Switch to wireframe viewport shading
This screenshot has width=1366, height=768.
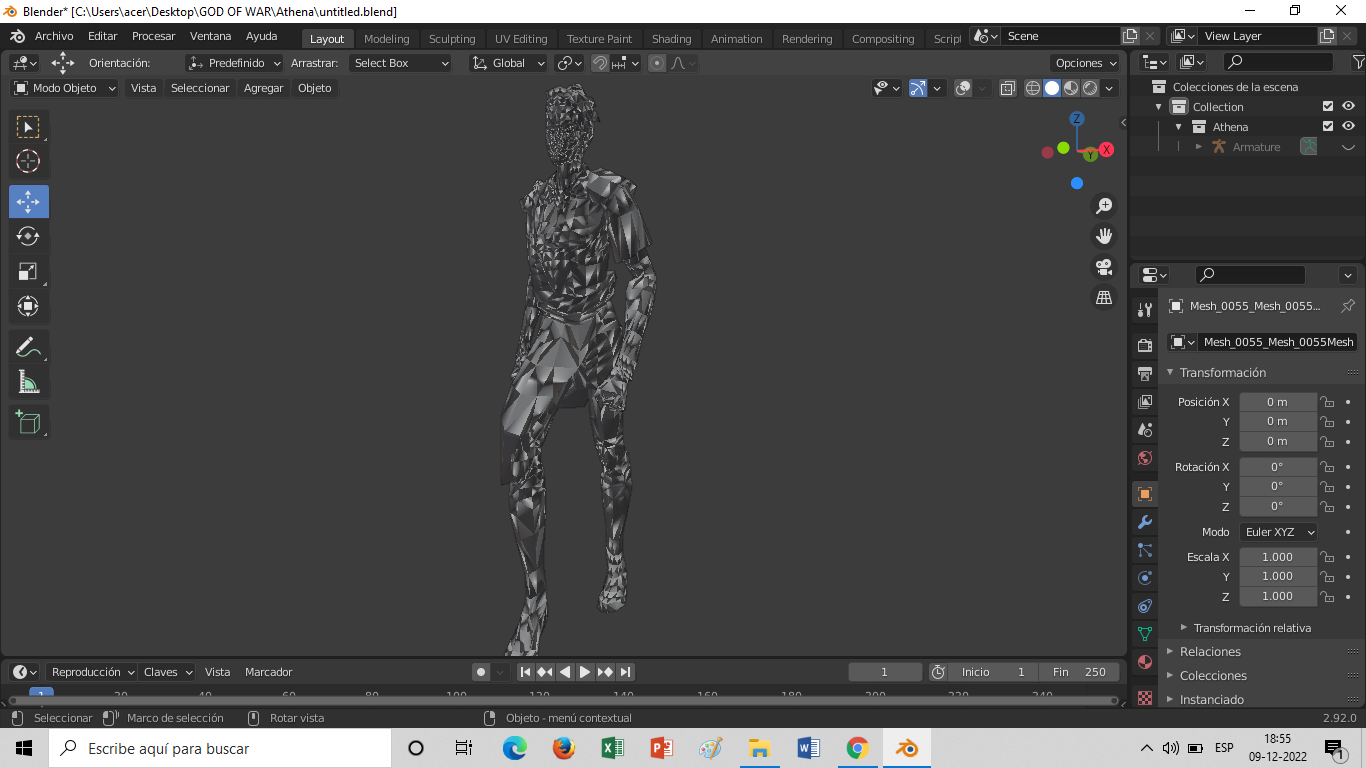pos(1033,88)
